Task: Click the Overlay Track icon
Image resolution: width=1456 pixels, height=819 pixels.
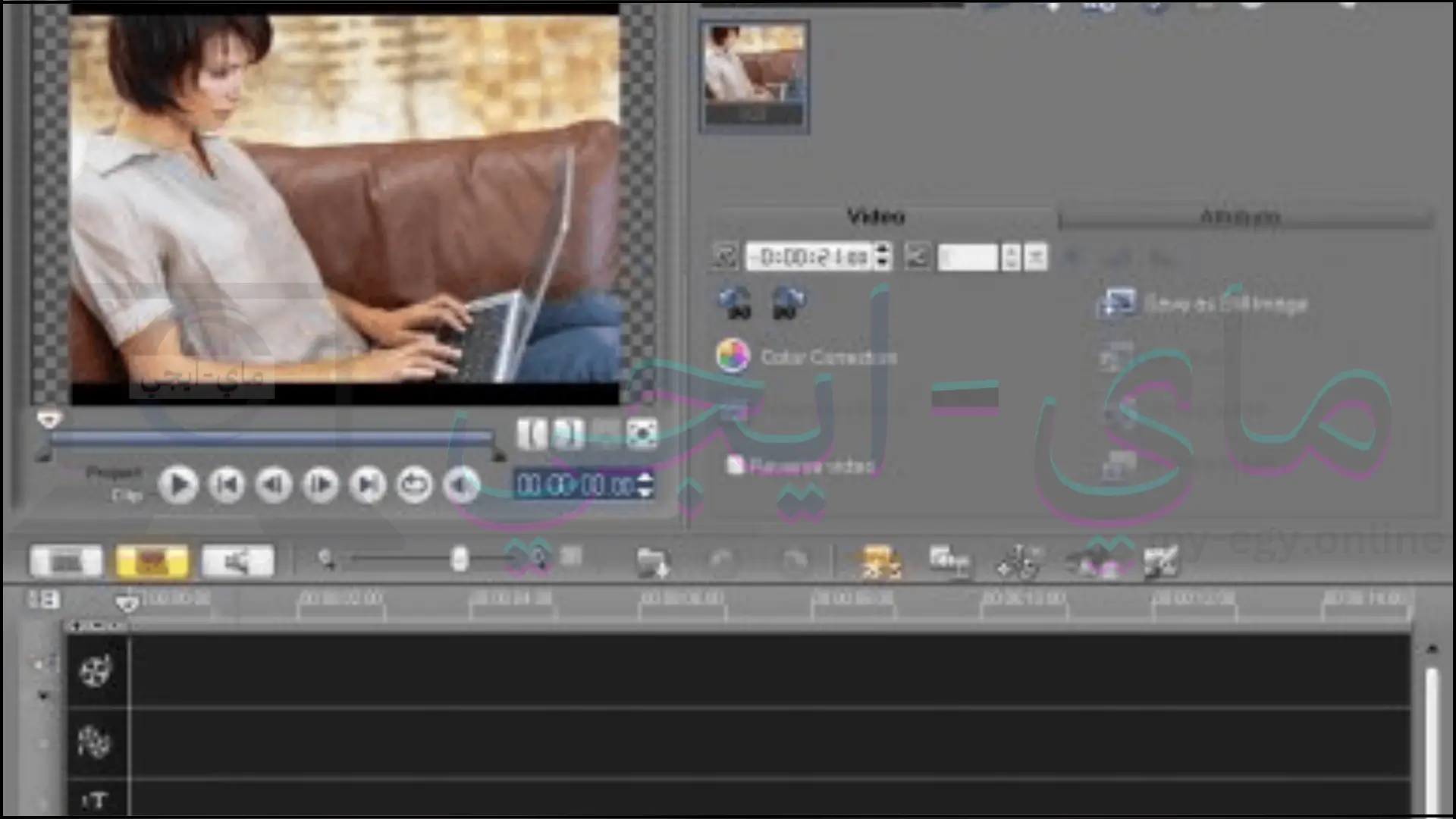Action: point(95,742)
